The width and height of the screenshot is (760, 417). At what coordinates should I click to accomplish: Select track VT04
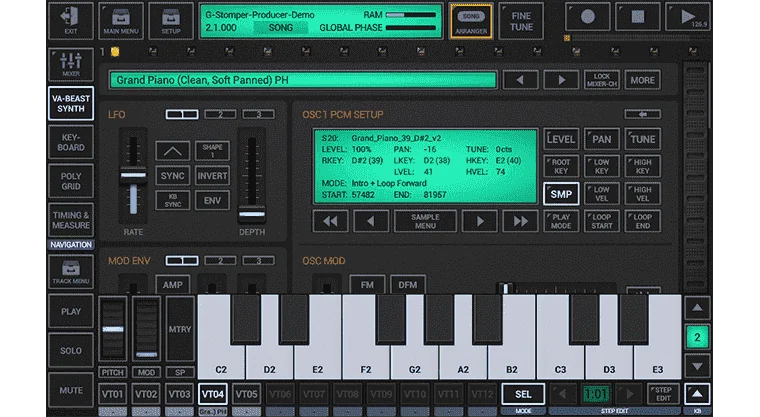[213, 394]
